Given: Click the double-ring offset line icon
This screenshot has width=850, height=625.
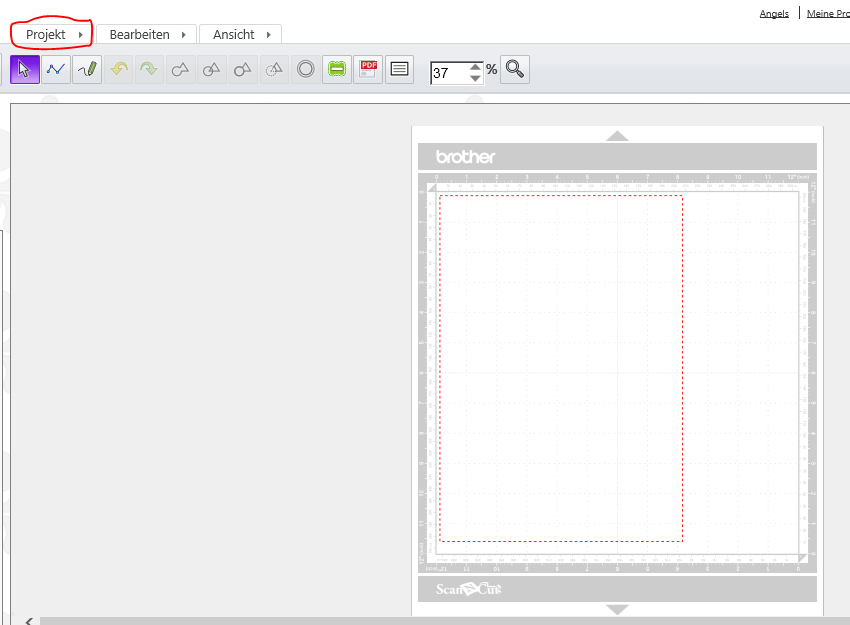Looking at the screenshot, I should pyautogui.click(x=306, y=69).
